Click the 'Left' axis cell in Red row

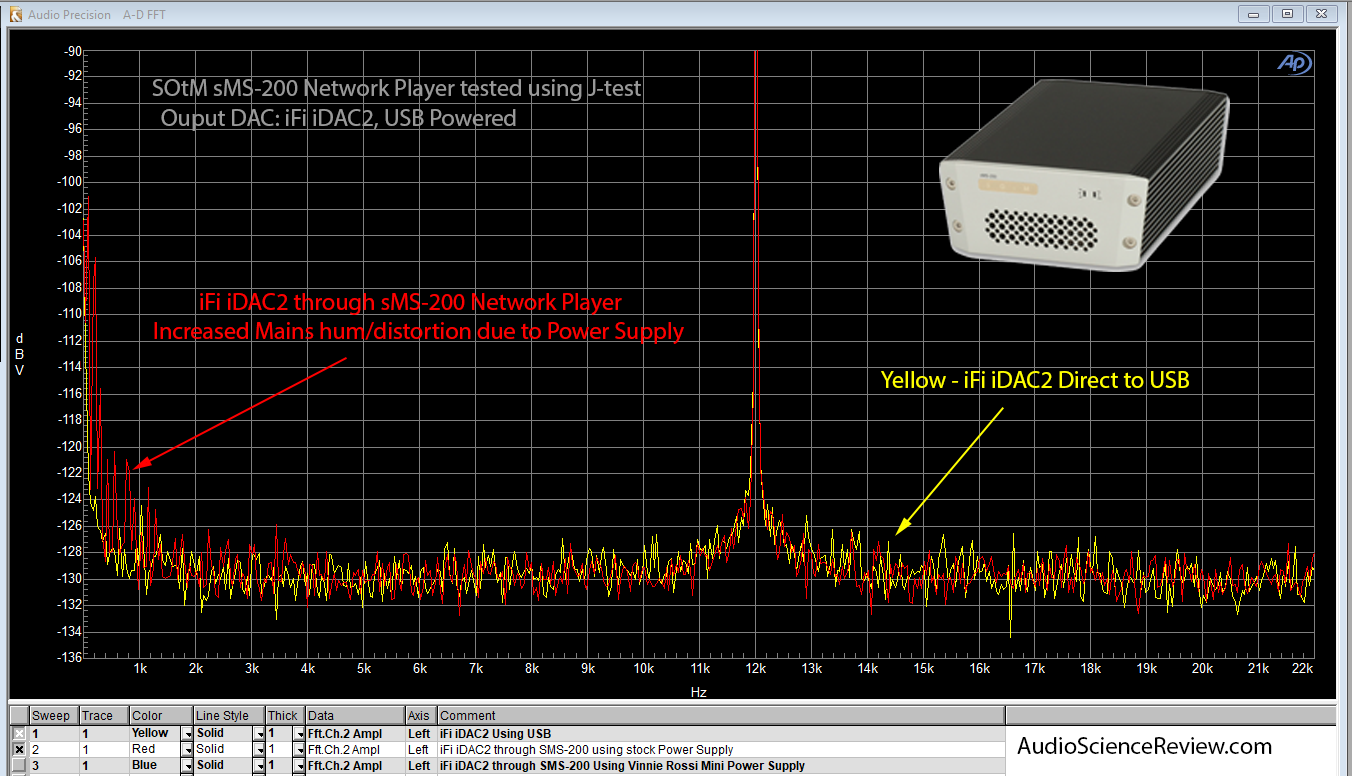(421, 750)
